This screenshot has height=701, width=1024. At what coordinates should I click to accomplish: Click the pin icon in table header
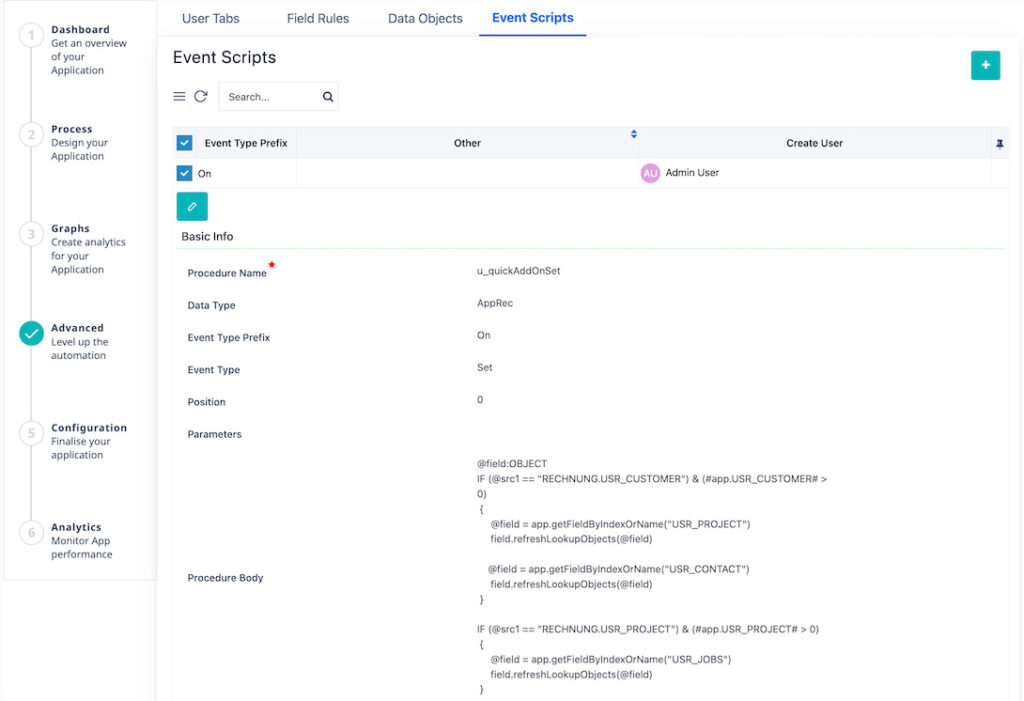pyautogui.click(x=999, y=144)
